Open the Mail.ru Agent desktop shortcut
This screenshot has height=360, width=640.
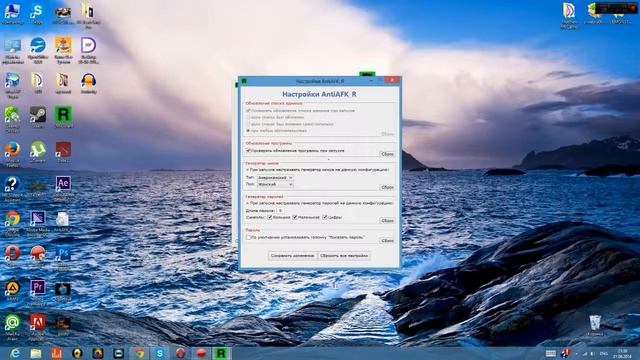12,327
